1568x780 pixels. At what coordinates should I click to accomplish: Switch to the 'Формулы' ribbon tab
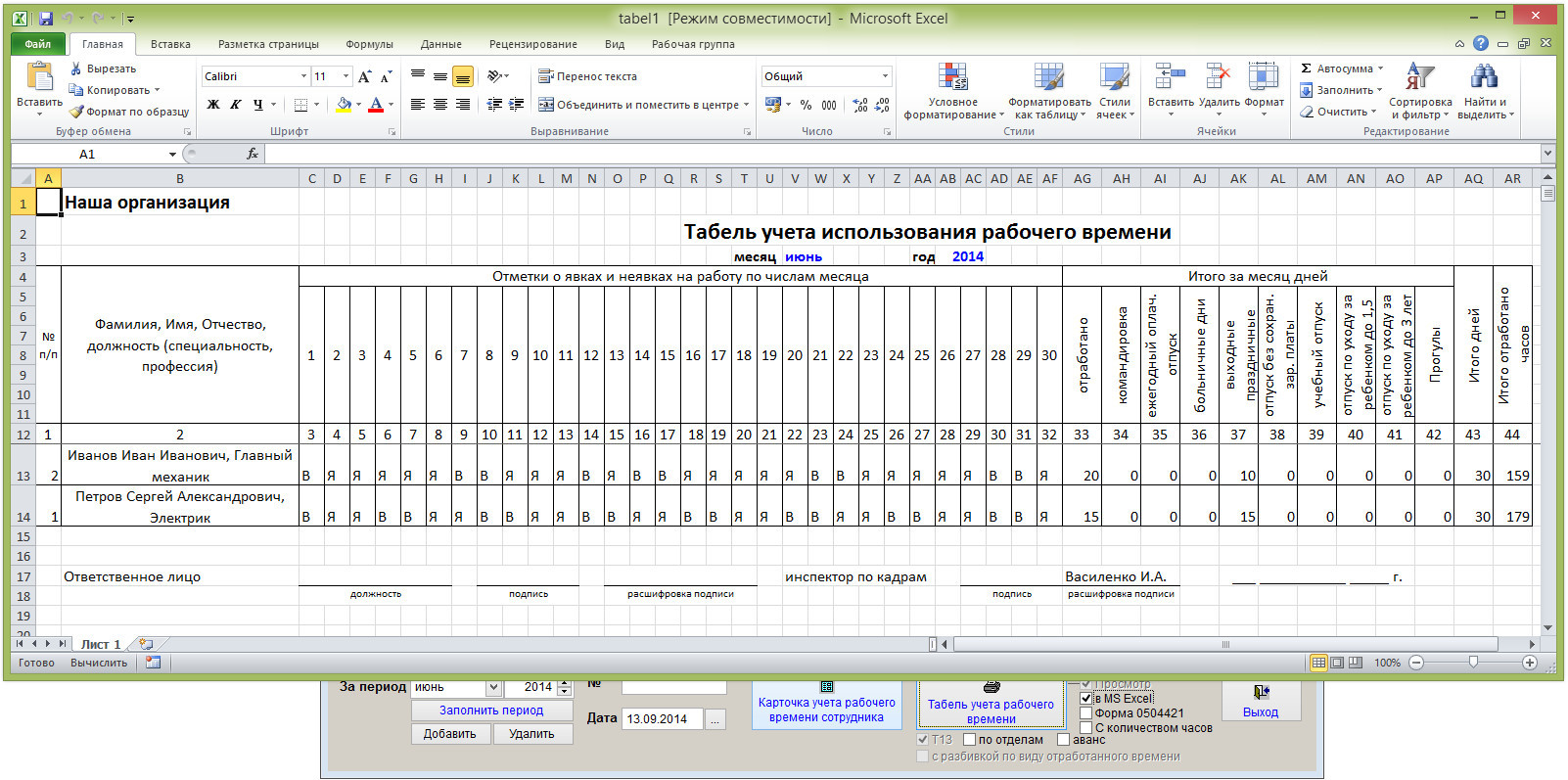tap(369, 44)
